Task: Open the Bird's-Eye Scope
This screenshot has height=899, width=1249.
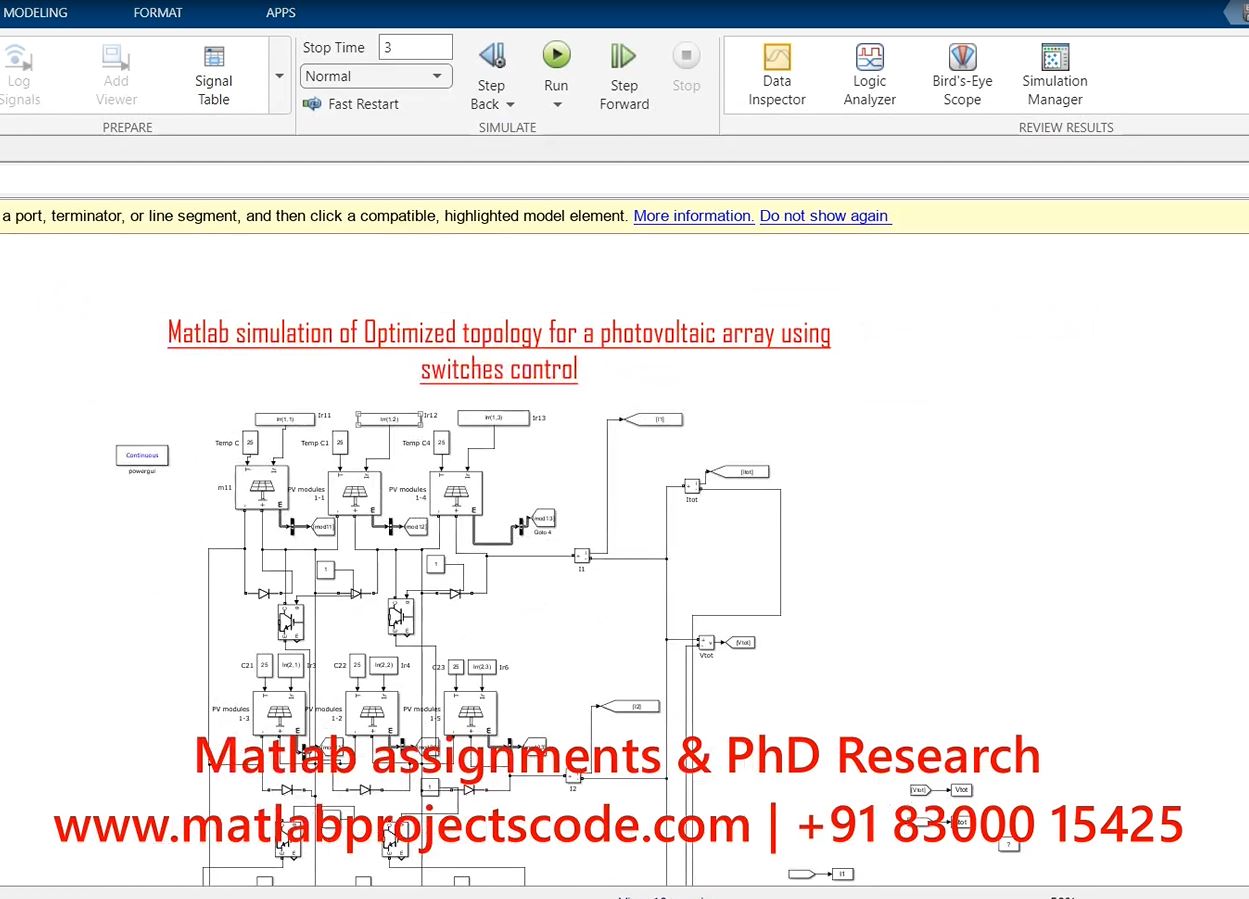Action: pos(962,75)
